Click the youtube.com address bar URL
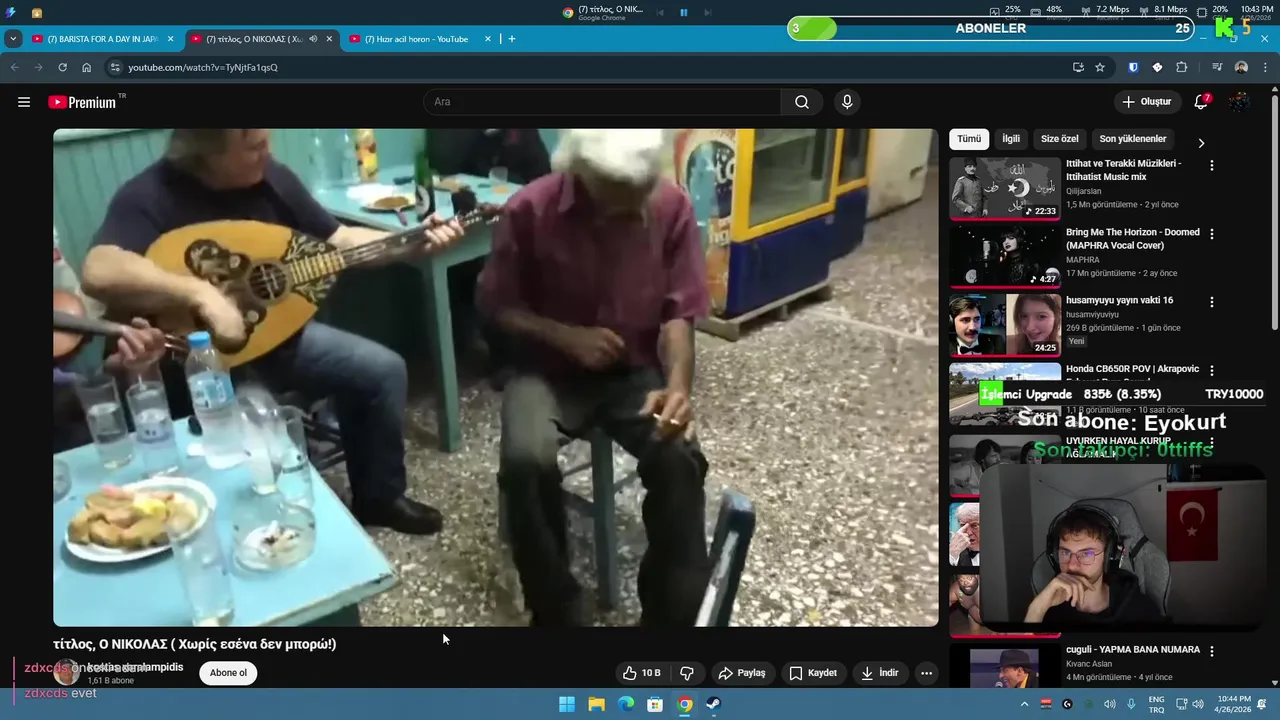 point(203,67)
